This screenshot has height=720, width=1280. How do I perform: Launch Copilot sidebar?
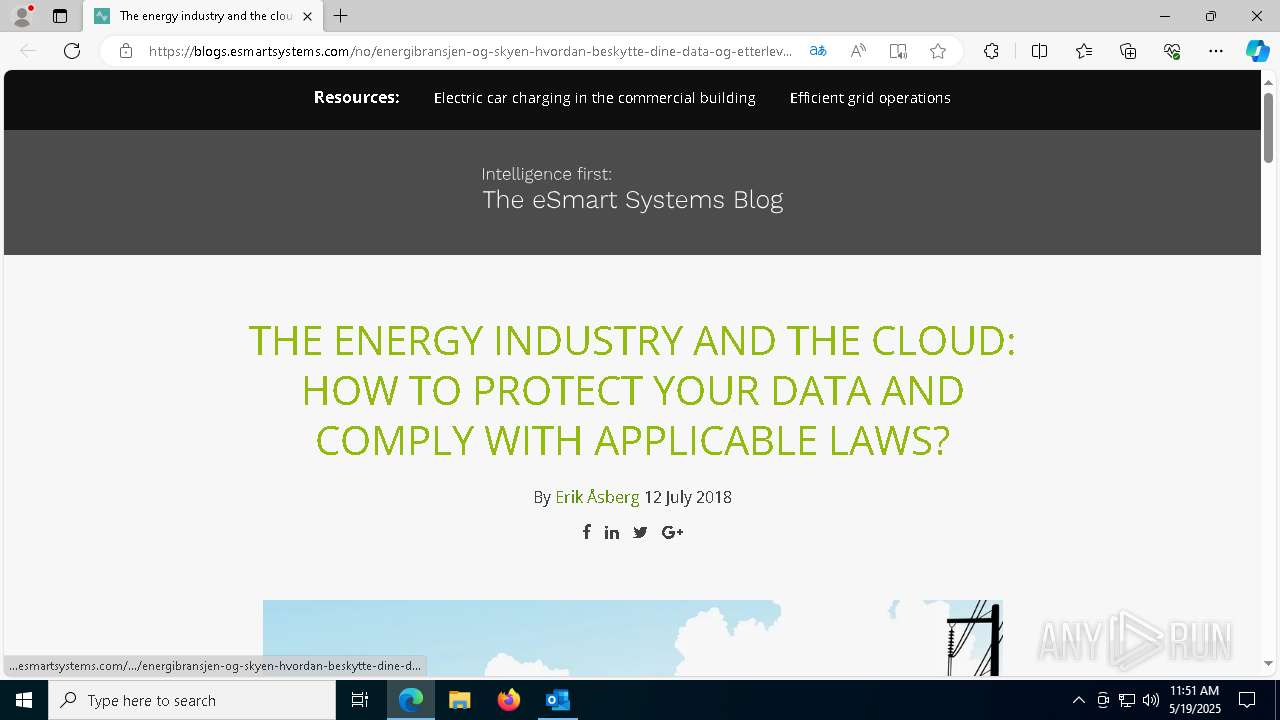click(1257, 51)
